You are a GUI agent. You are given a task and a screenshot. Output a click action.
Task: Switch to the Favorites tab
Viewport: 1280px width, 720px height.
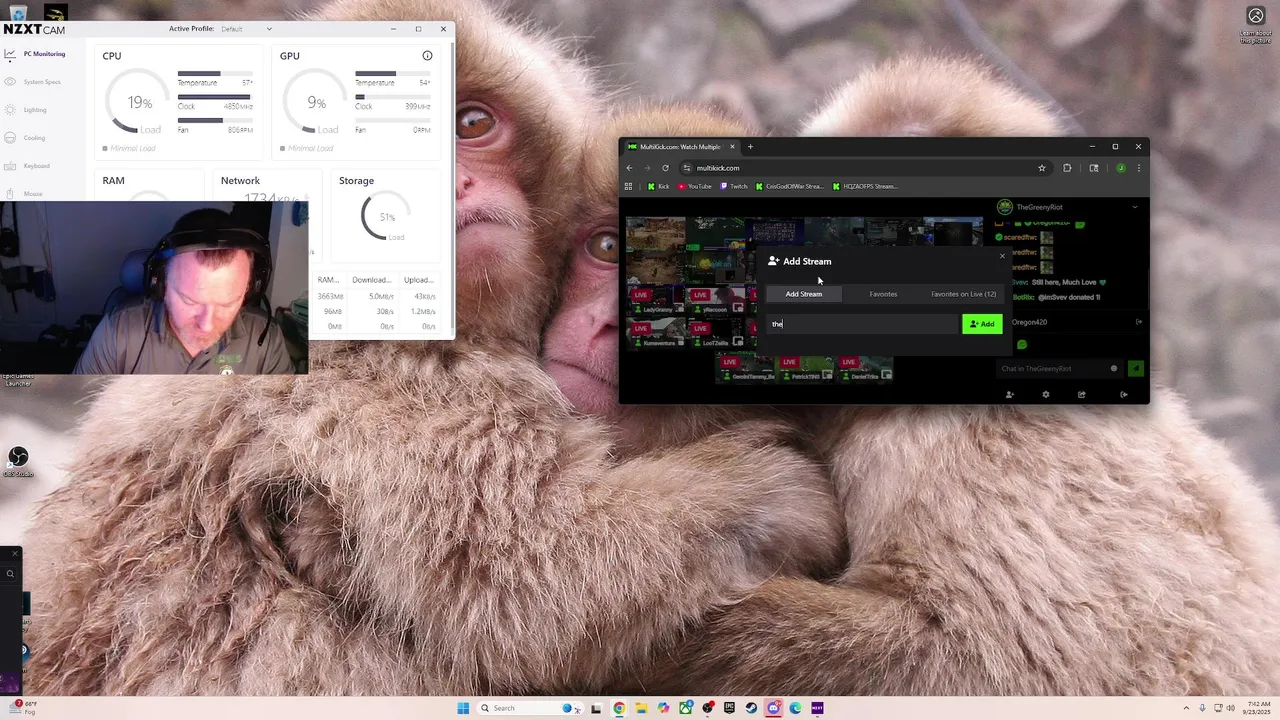883,294
